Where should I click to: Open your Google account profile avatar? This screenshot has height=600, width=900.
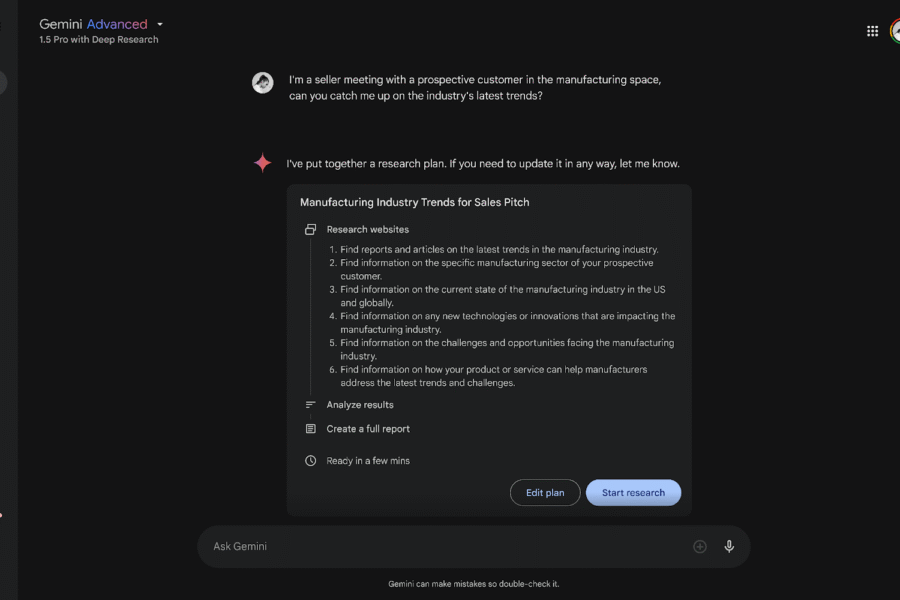897,30
